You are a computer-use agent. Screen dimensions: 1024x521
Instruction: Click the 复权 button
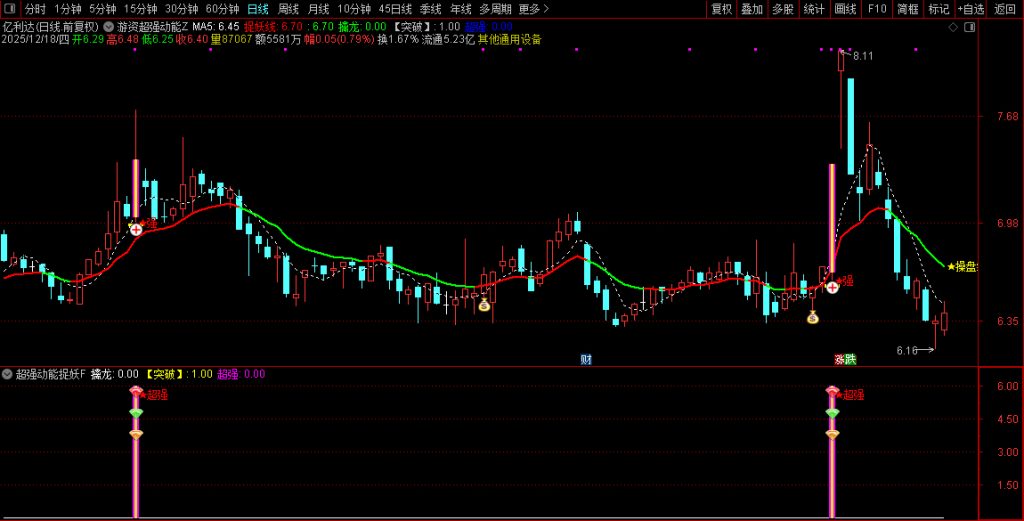[x=721, y=9]
